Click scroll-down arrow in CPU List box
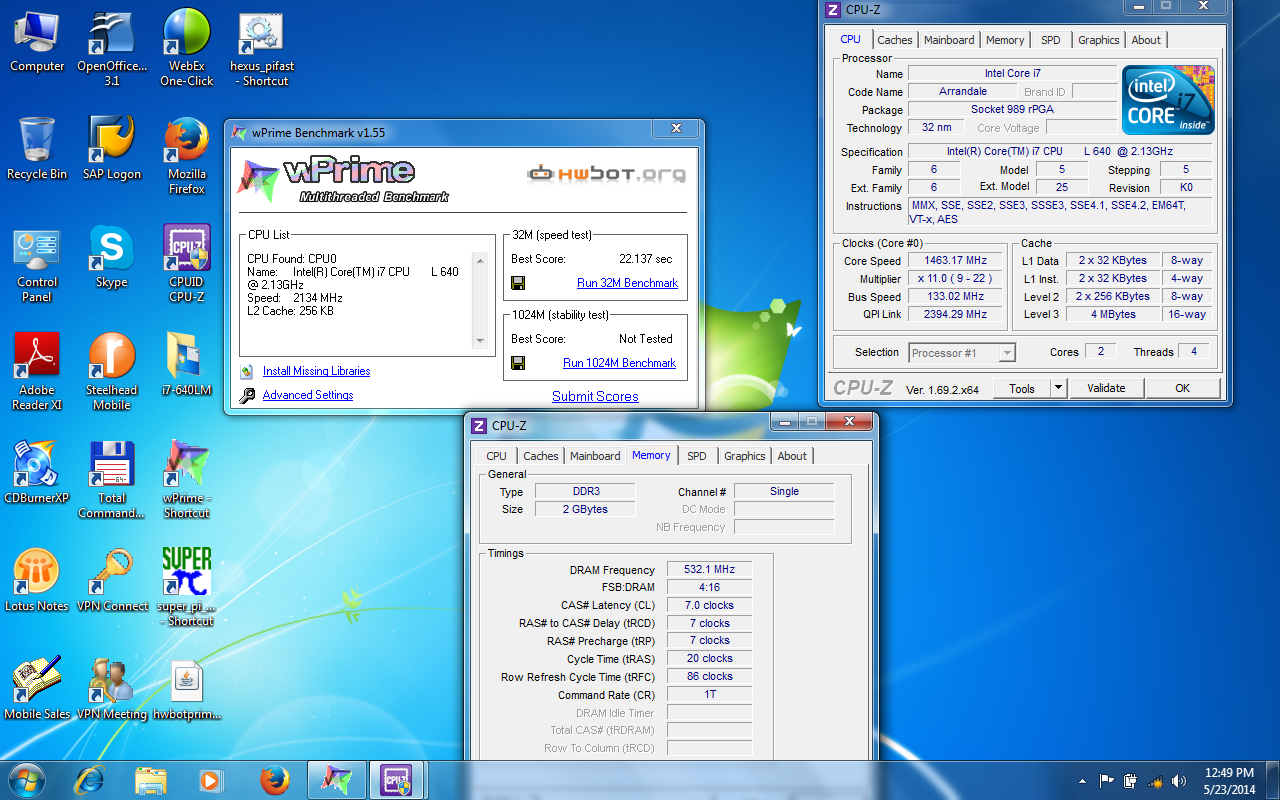The width and height of the screenshot is (1280, 800). tap(480, 341)
